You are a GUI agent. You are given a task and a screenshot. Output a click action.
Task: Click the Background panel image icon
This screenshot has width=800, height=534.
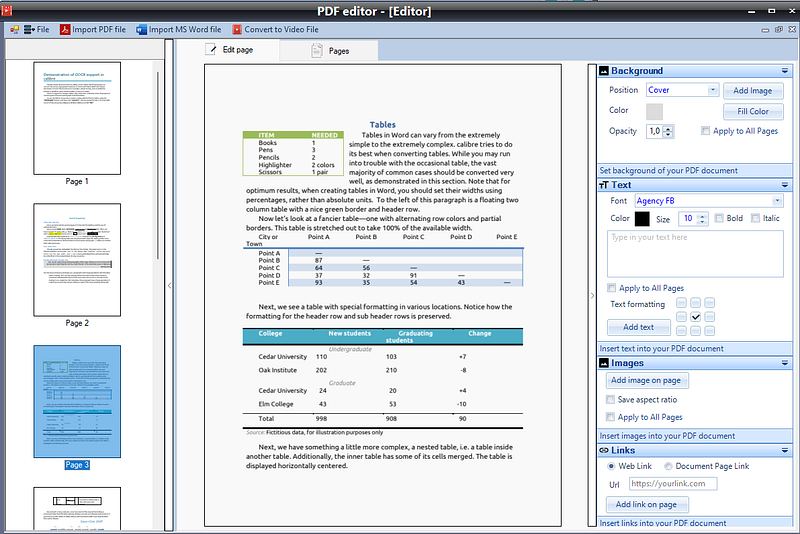604,71
